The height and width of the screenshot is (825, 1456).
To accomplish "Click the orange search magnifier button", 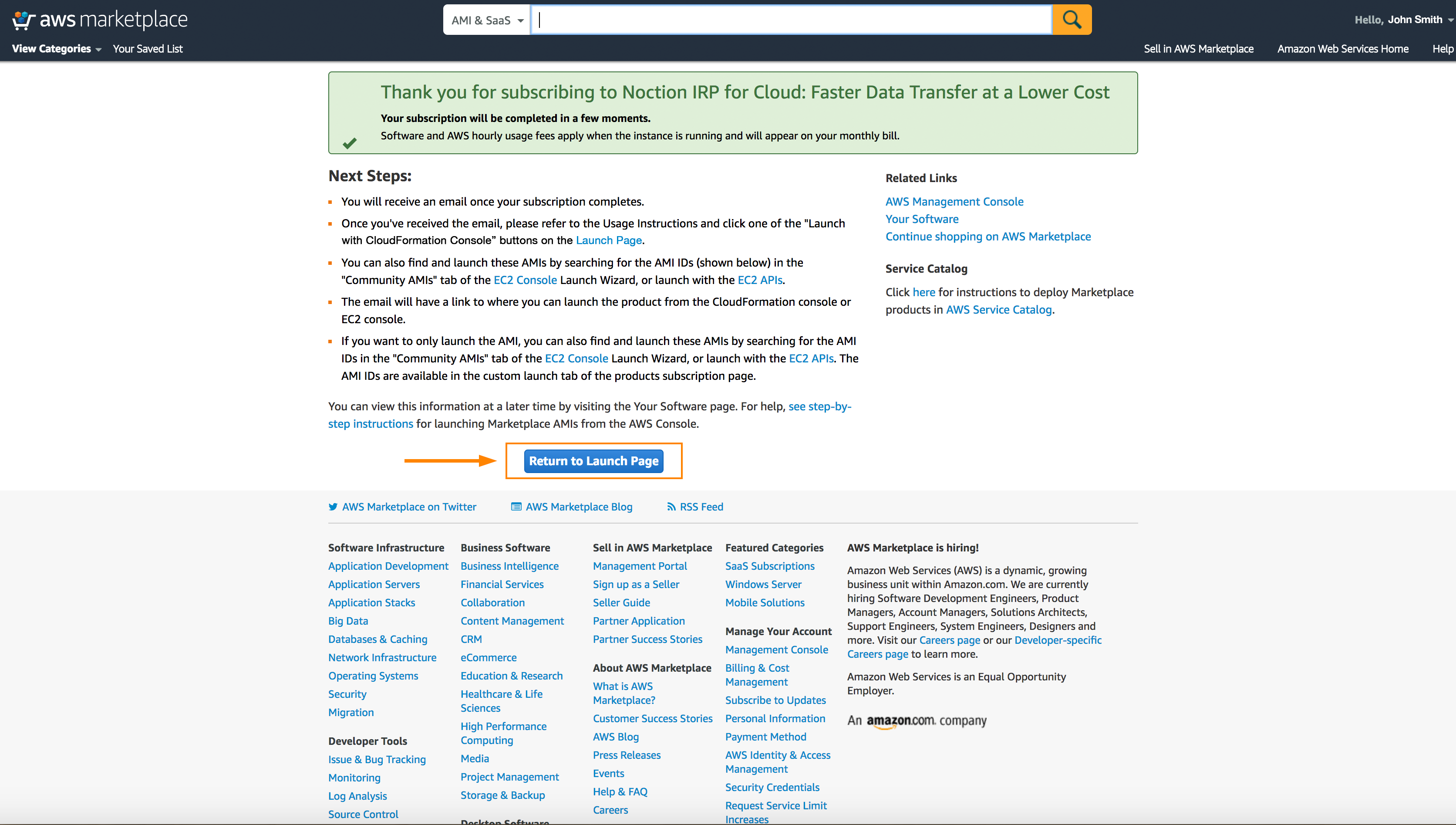I will pos(1072,20).
